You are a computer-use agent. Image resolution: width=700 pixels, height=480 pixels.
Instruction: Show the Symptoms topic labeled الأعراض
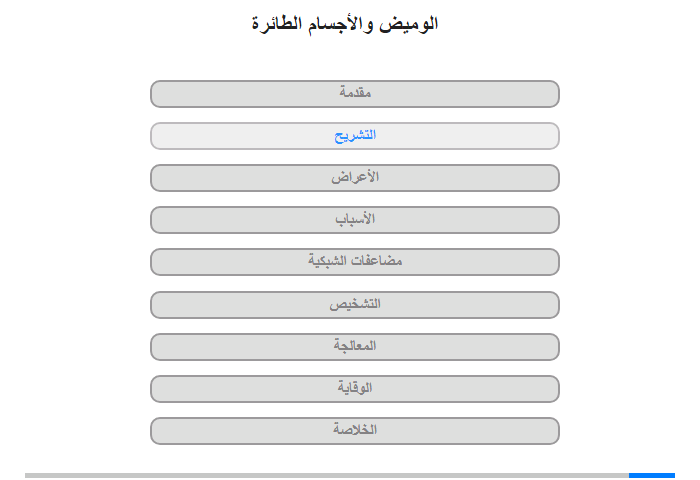click(354, 178)
